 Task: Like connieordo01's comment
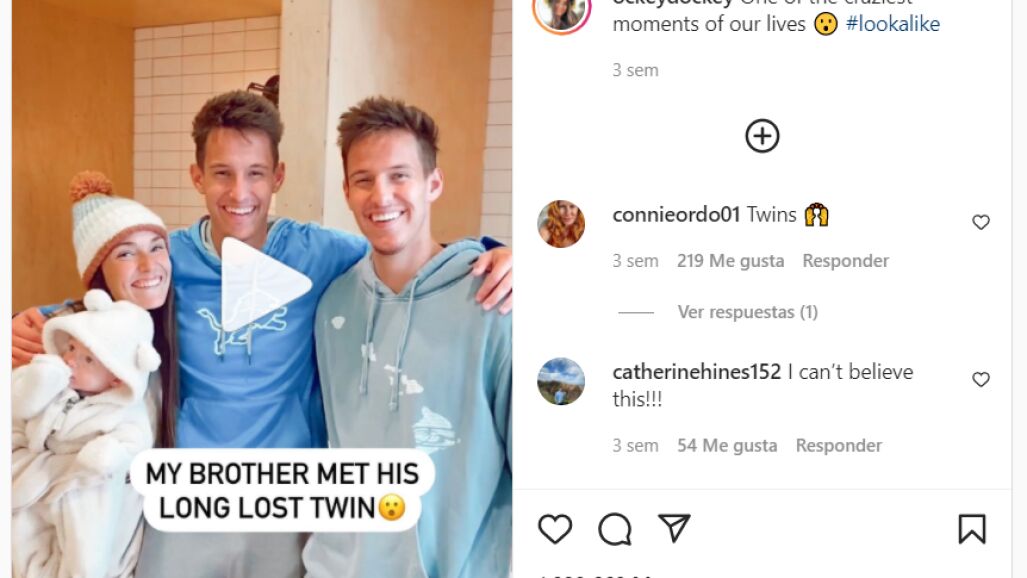(x=980, y=222)
